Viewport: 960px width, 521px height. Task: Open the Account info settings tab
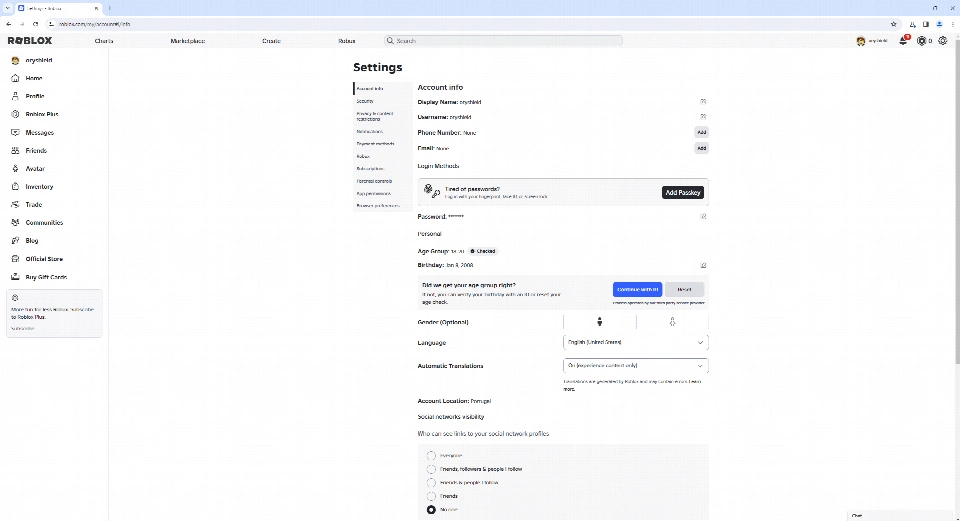[x=382, y=89]
